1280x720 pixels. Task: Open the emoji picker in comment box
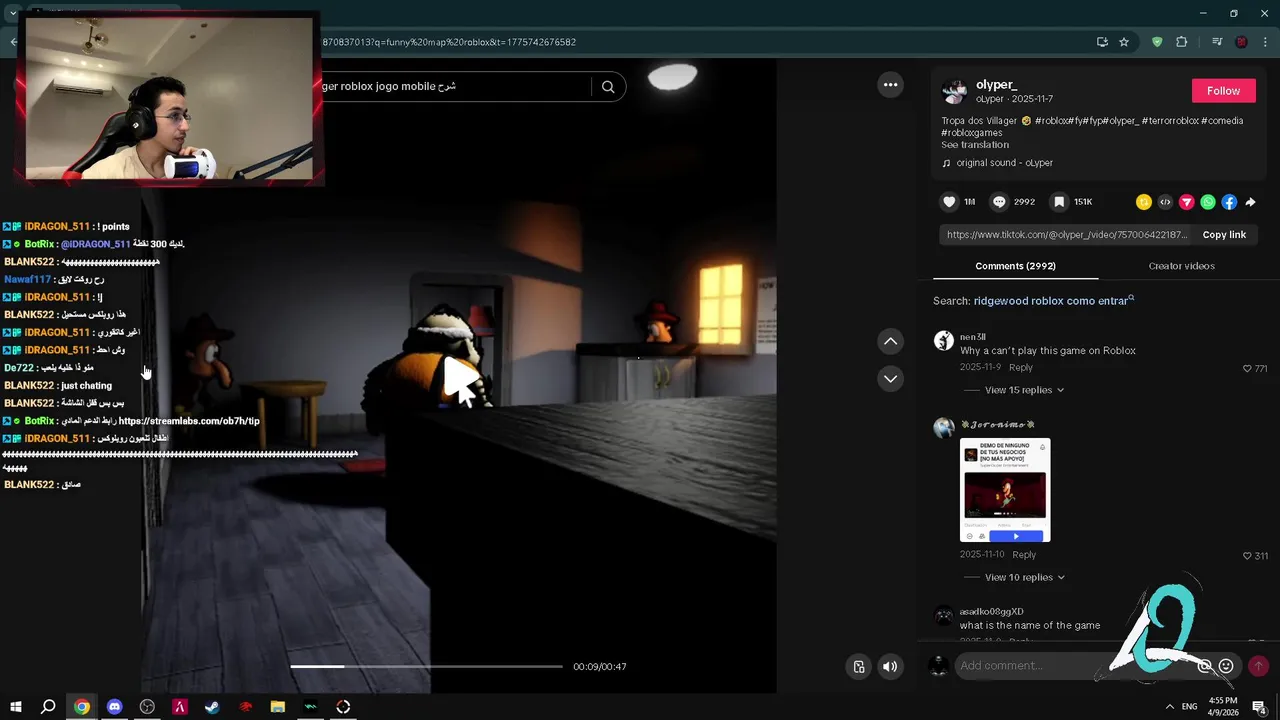1226,666
